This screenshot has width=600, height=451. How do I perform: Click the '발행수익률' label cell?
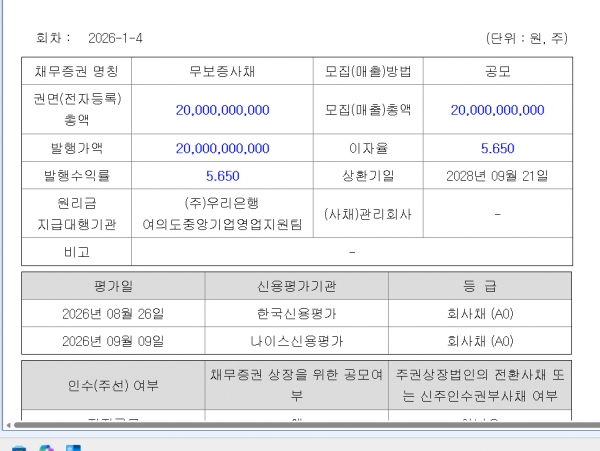(77, 175)
